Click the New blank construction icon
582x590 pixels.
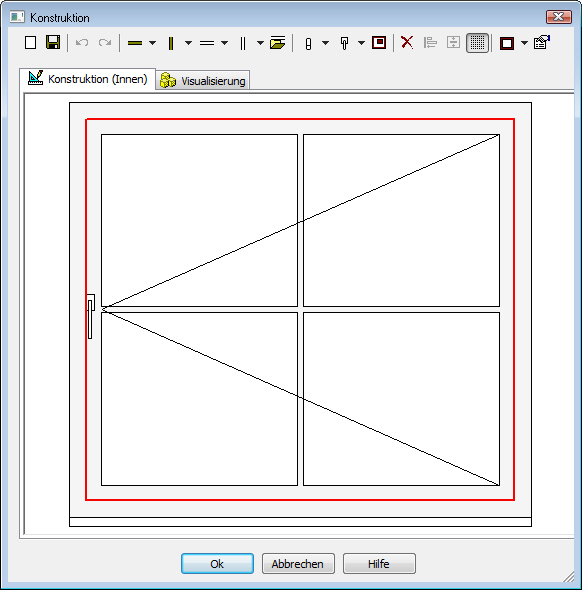pyautogui.click(x=30, y=43)
